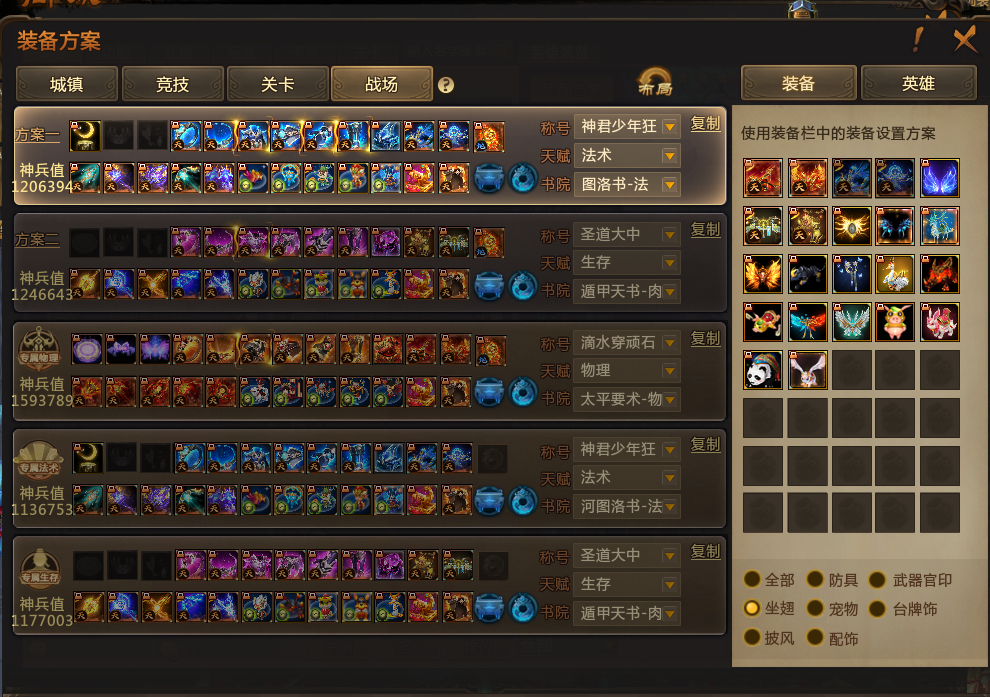This screenshot has height=697, width=990.
Task: Open the 布局 layout icon
Action: (x=655, y=82)
